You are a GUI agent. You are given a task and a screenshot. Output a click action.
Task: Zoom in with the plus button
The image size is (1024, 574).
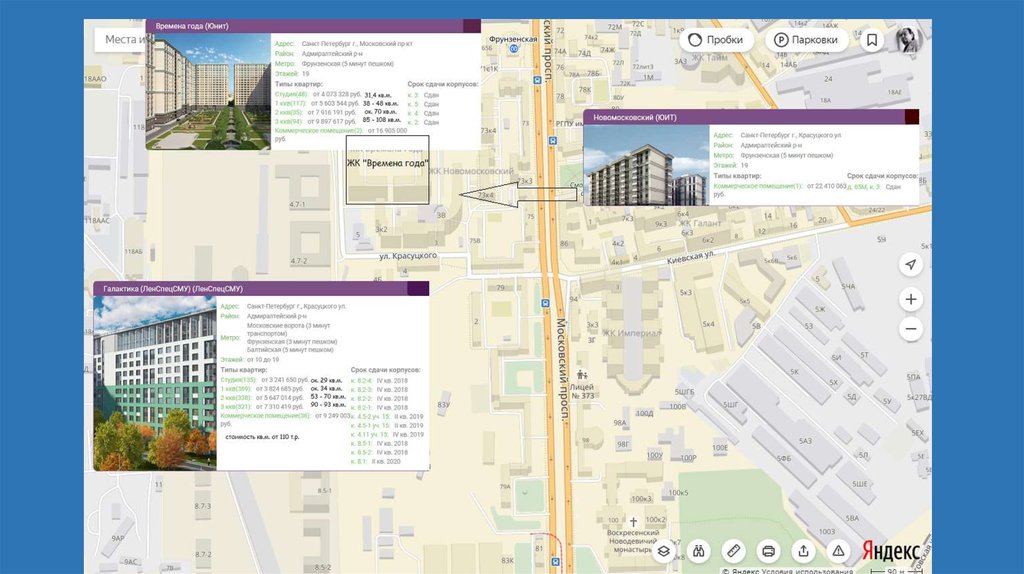coord(910,299)
